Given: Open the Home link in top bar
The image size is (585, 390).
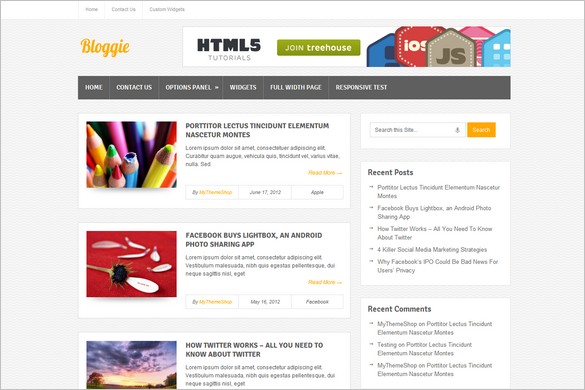Looking at the screenshot, I should pyautogui.click(x=91, y=9).
